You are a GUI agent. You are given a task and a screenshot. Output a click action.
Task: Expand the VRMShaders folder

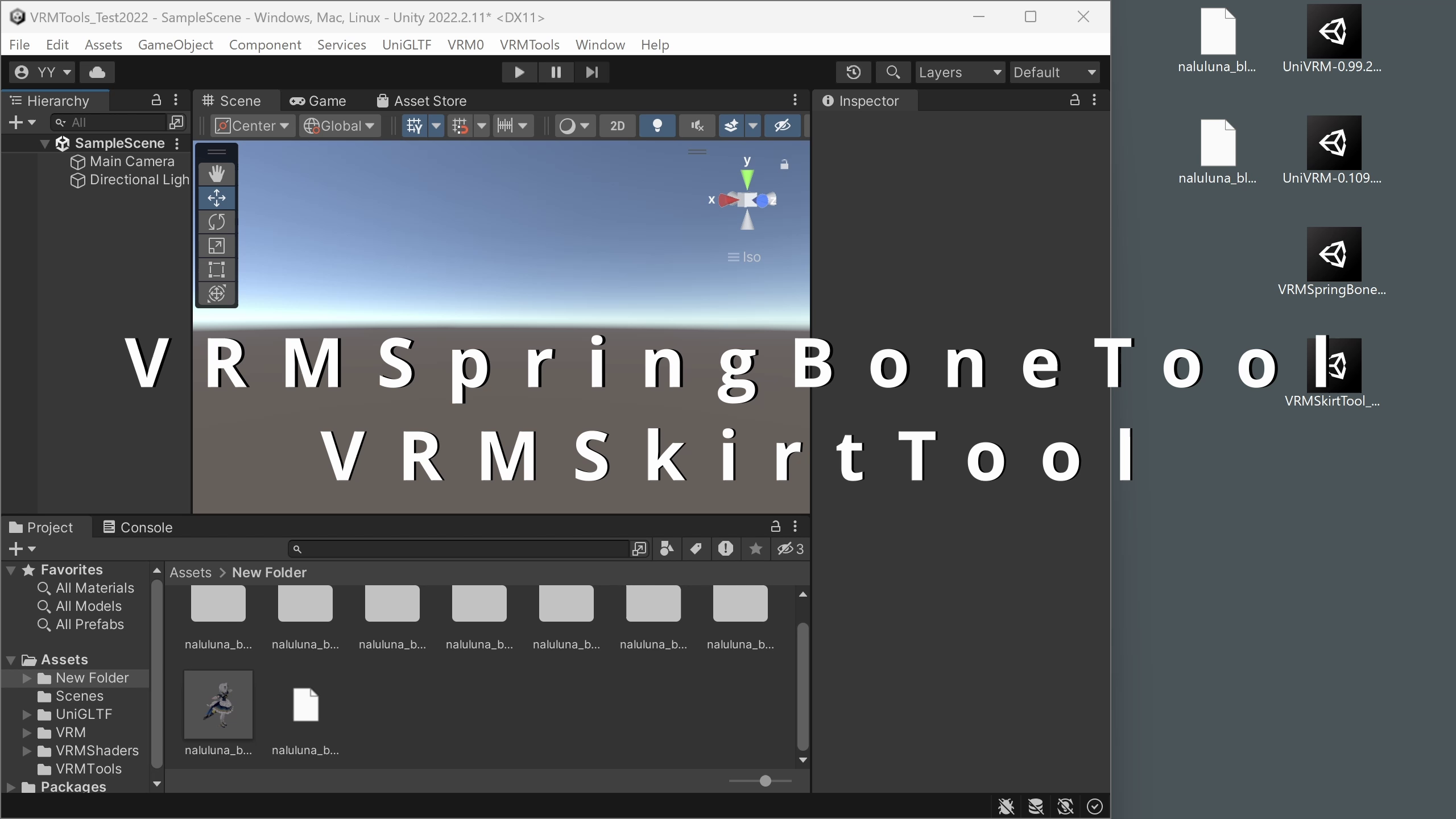27,751
